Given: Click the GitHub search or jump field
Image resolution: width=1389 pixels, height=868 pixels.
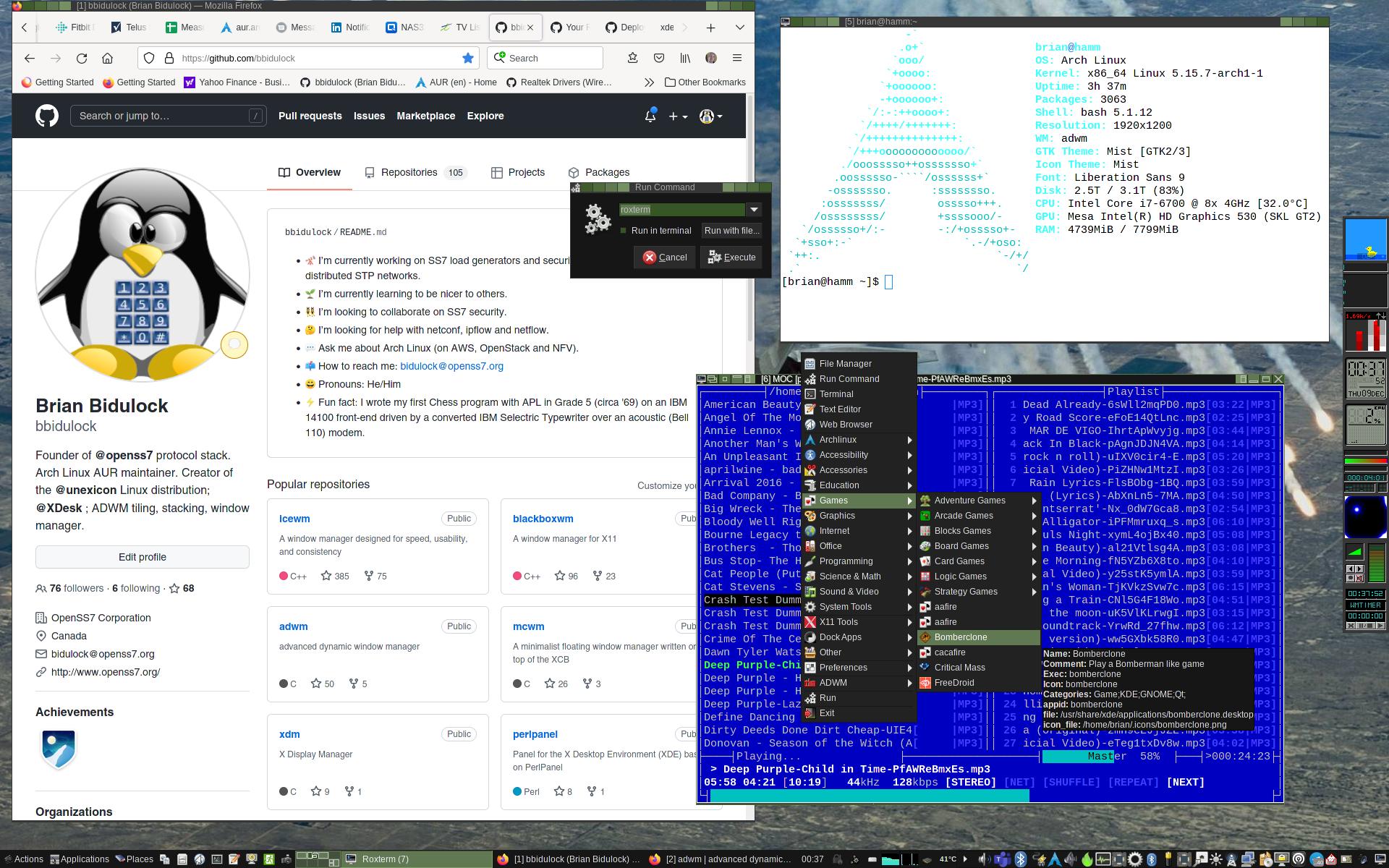Looking at the screenshot, I should pos(166,116).
